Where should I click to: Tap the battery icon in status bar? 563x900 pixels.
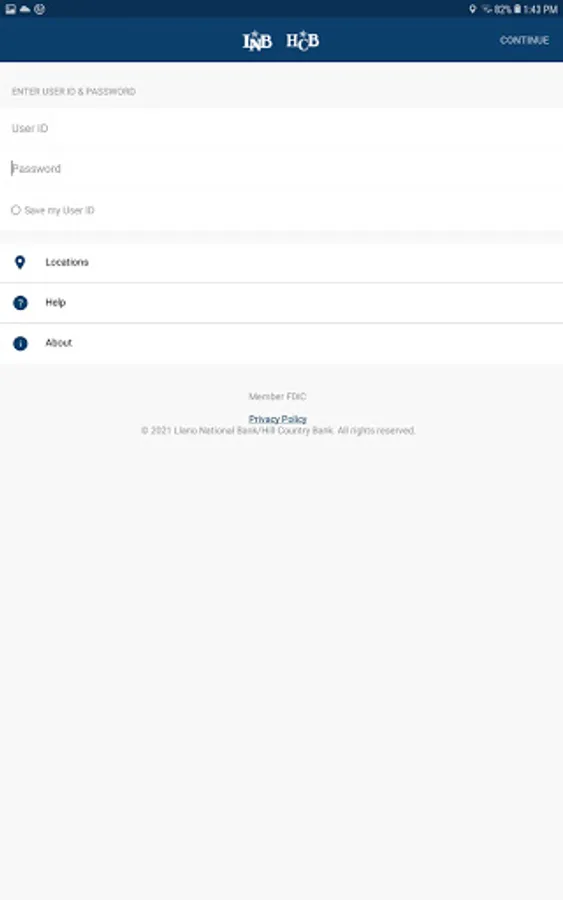[517, 9]
